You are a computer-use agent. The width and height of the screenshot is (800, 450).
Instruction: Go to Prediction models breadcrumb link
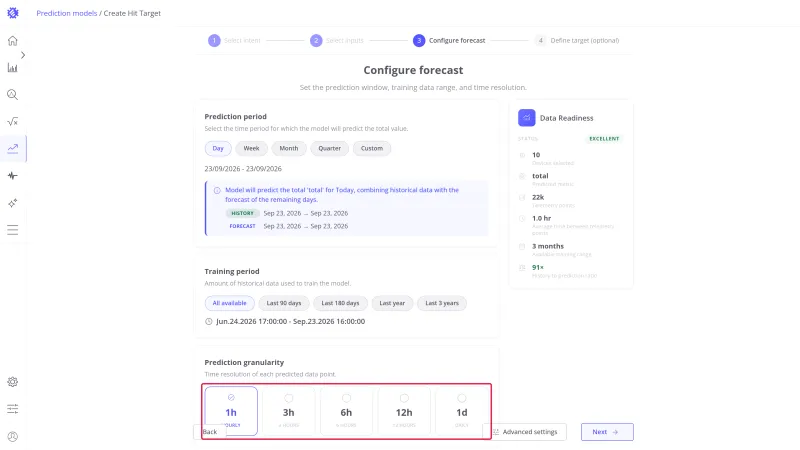(66, 13)
